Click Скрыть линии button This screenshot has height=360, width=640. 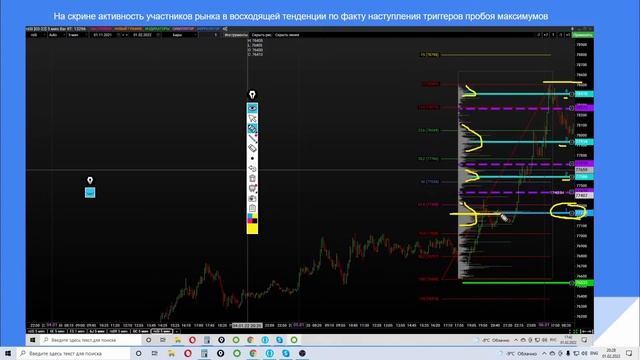coord(287,35)
